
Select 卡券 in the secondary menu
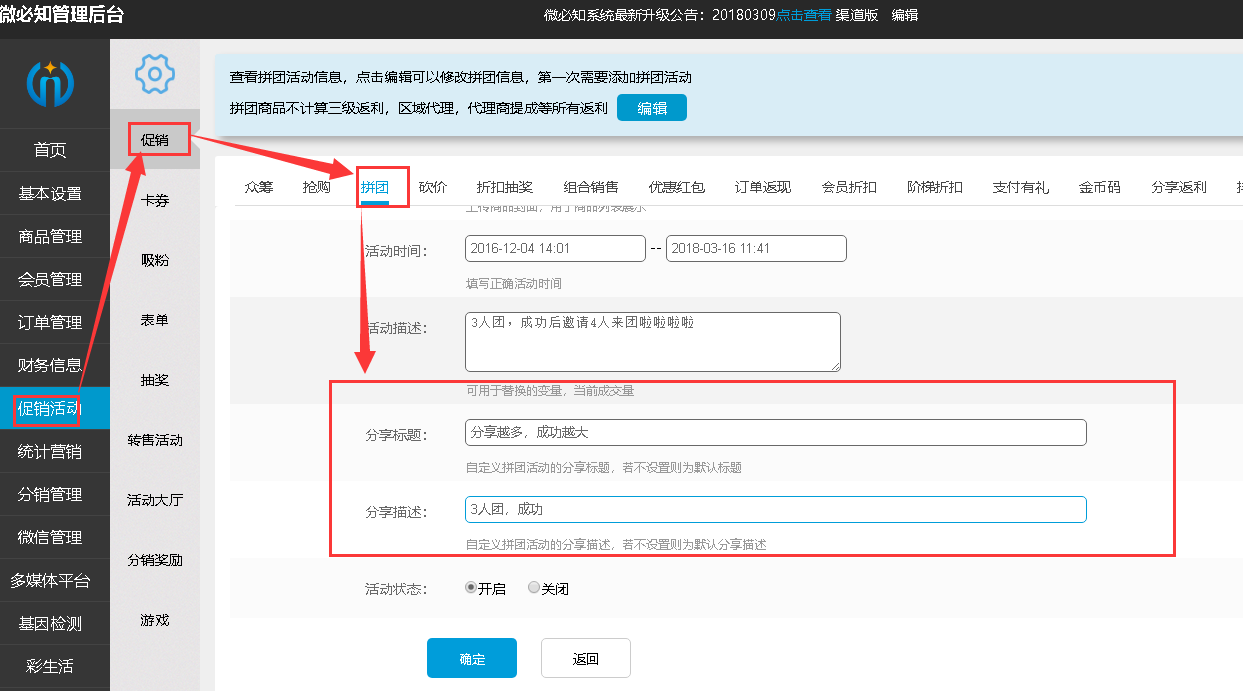tap(155, 200)
